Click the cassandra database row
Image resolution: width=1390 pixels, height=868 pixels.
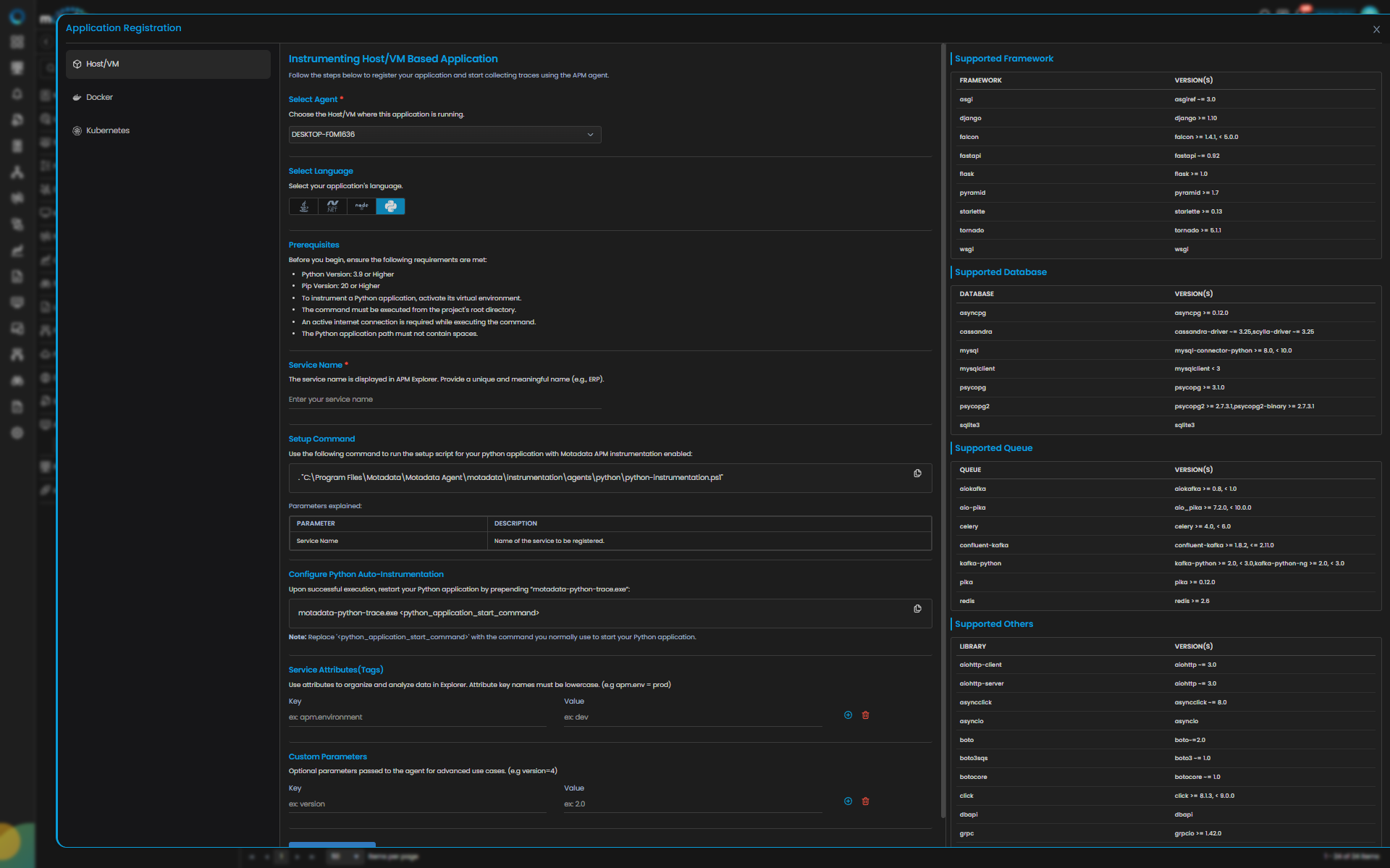(1166, 332)
